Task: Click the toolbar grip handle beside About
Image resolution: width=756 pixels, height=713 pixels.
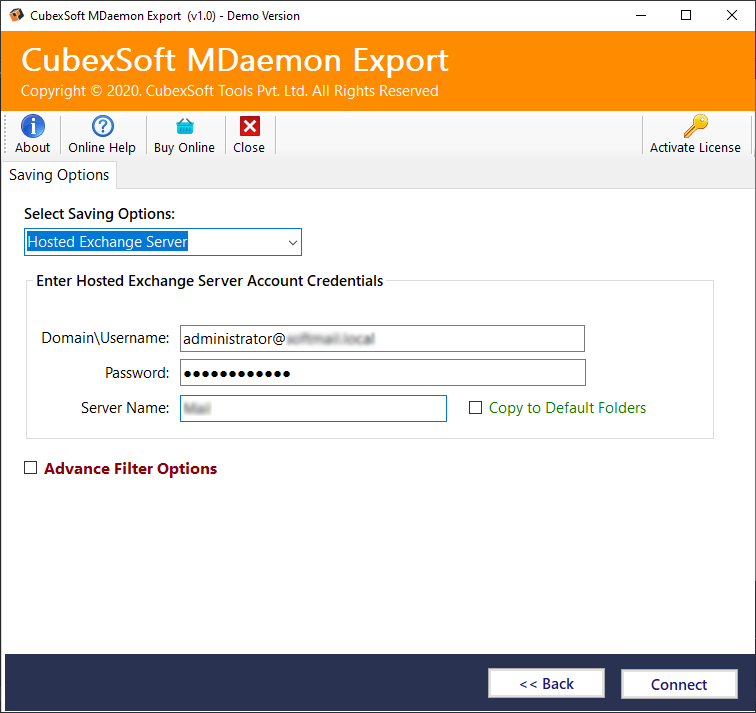Action: coord(8,135)
